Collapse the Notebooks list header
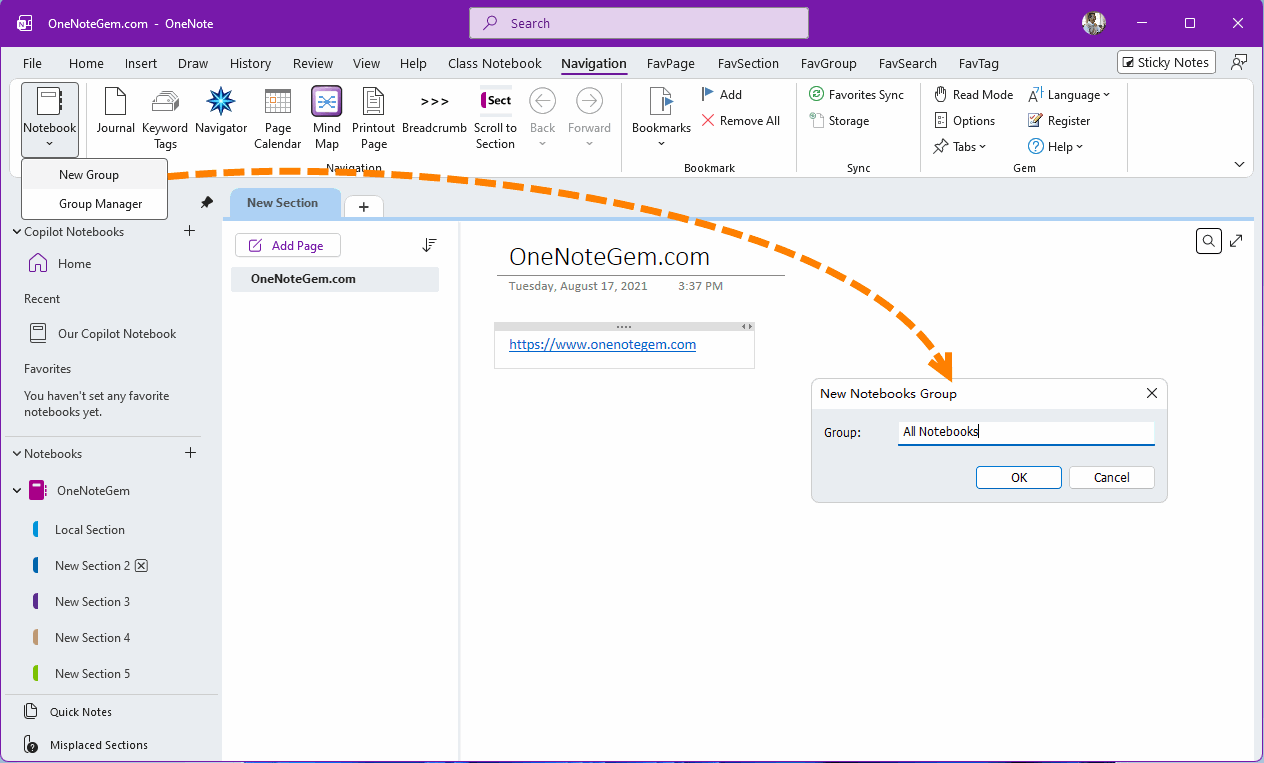This screenshot has height=763, width=1264. click(x=16, y=454)
